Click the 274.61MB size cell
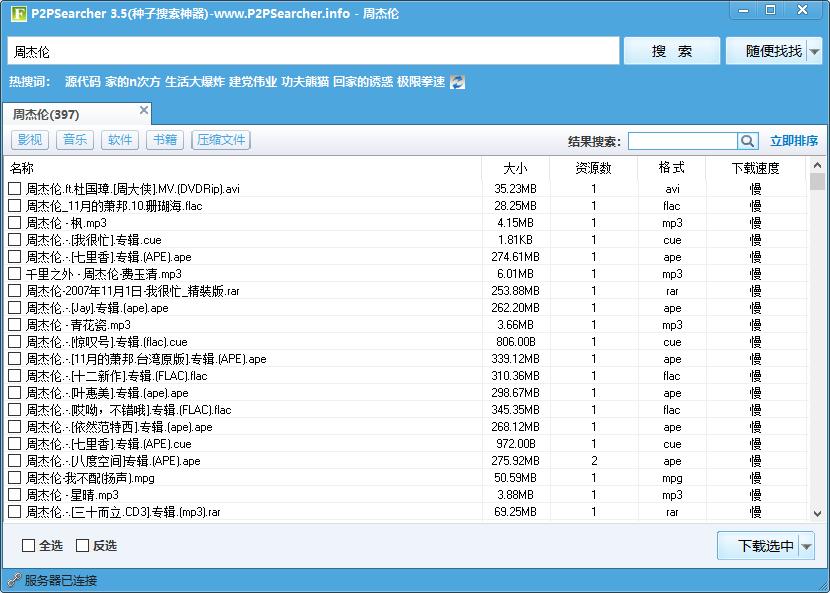Screen dimensions: 830x593 (x=516, y=257)
